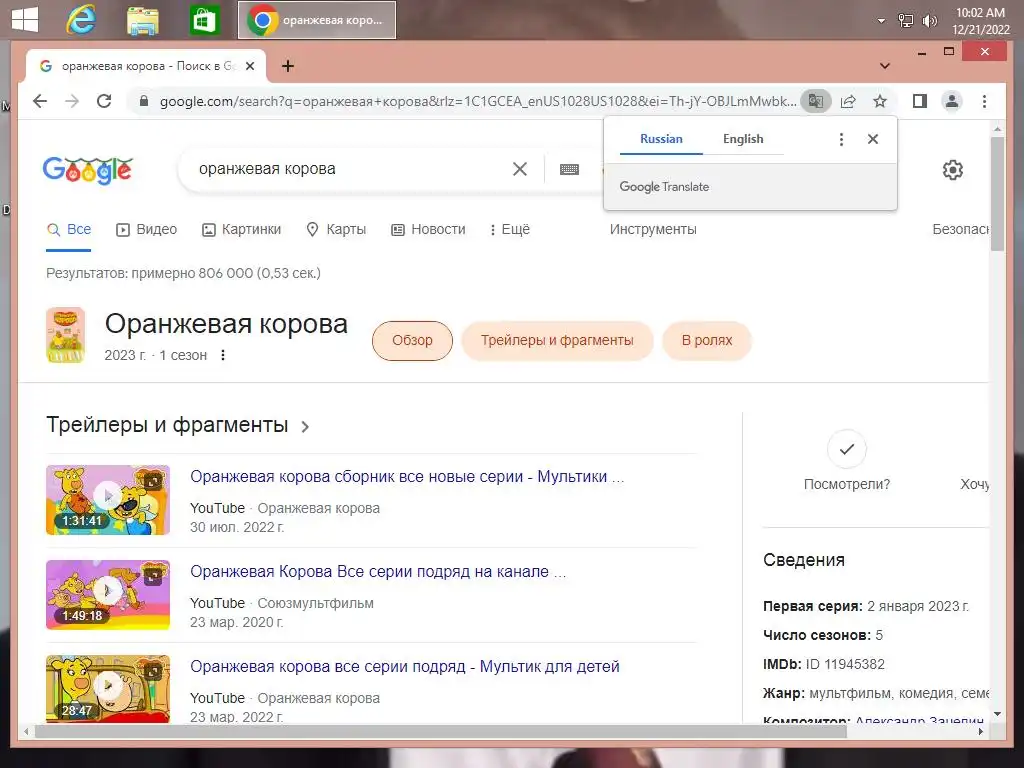
Task: Reload the current page
Action: coord(104,101)
